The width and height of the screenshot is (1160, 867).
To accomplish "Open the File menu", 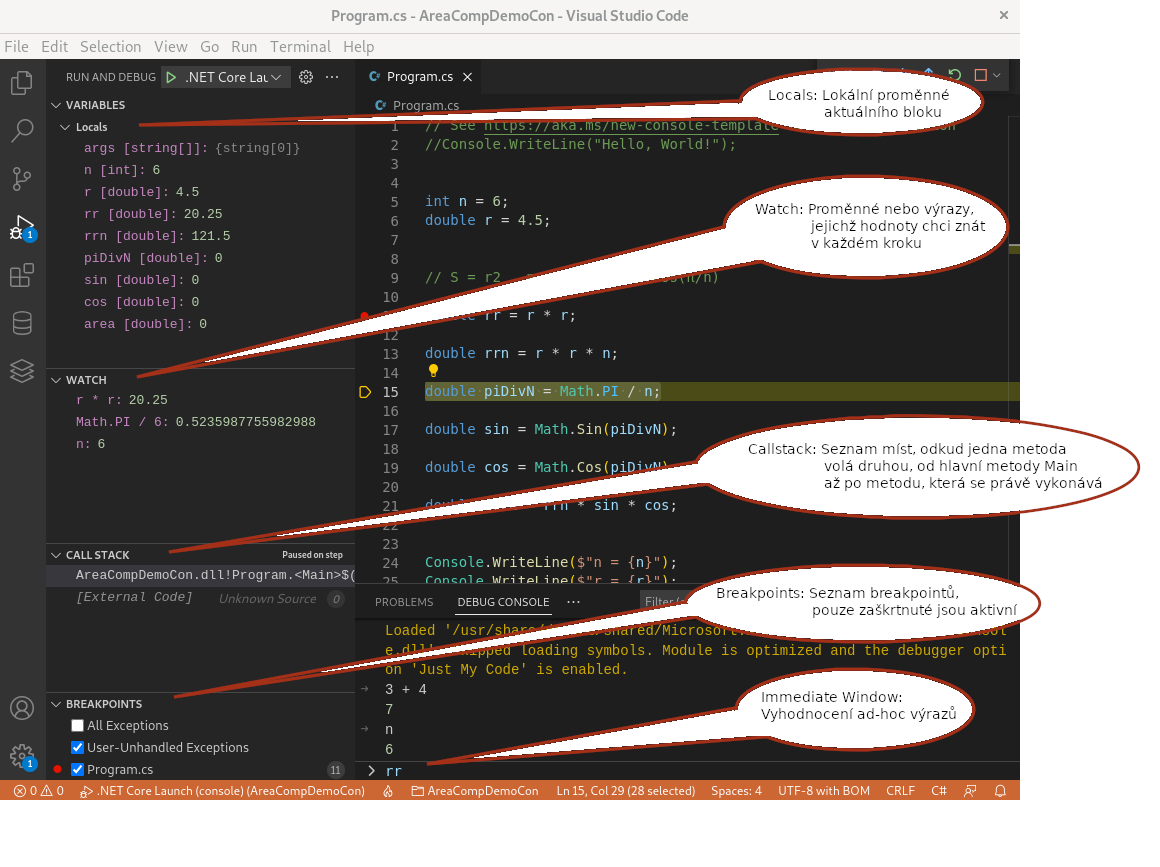I will coord(16,47).
